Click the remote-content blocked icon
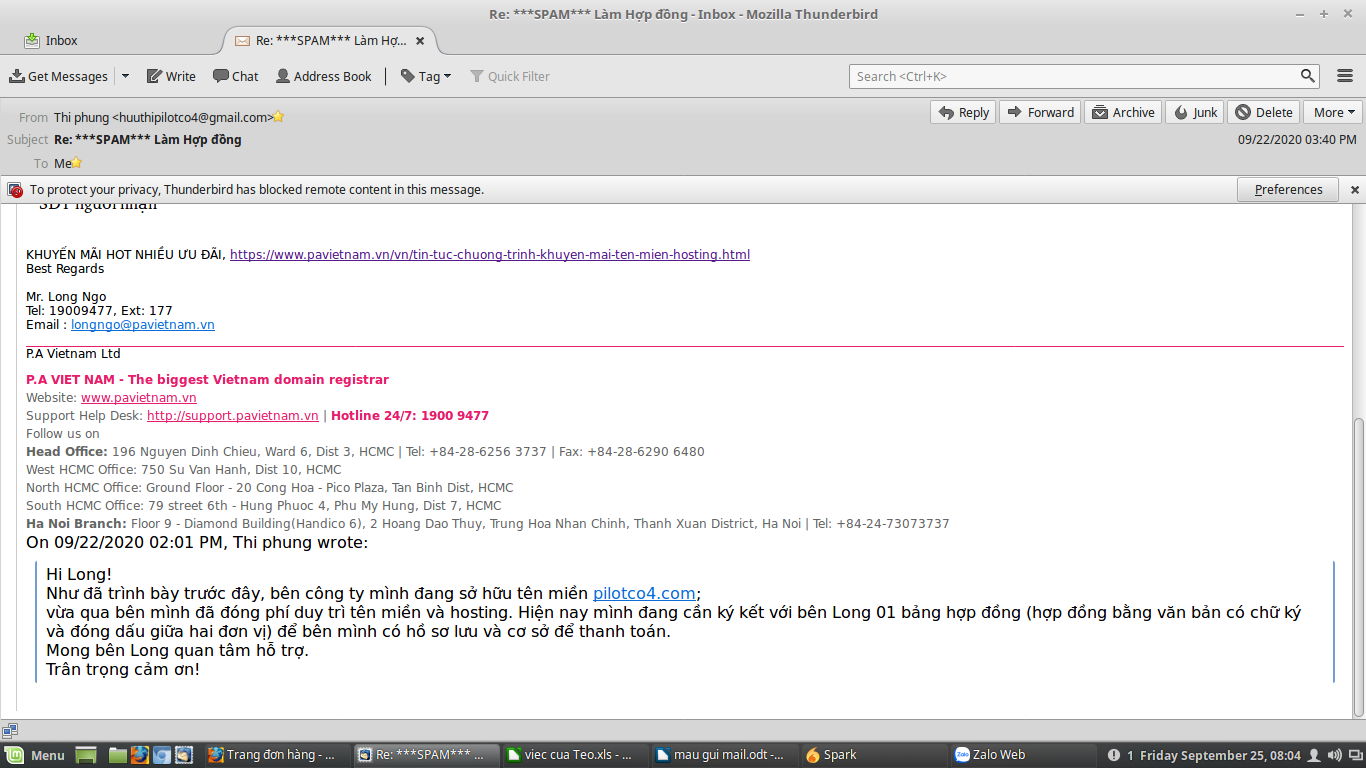Image resolution: width=1366 pixels, height=768 pixels. [x=15, y=189]
